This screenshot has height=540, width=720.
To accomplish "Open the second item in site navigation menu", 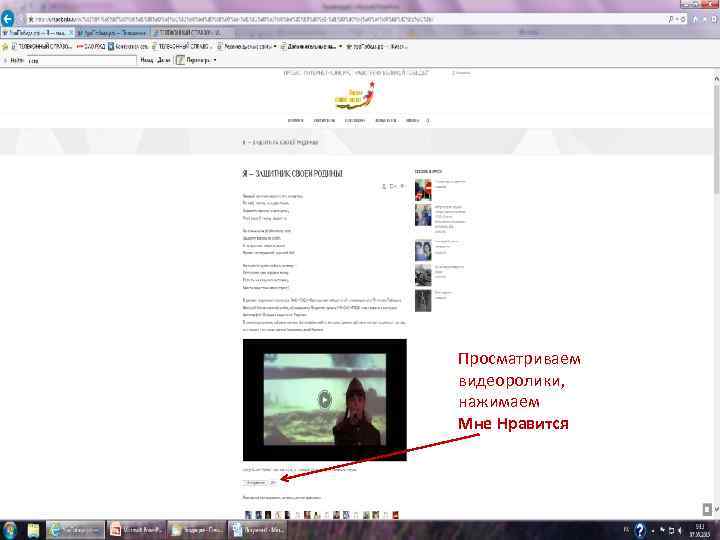I will [x=324, y=120].
